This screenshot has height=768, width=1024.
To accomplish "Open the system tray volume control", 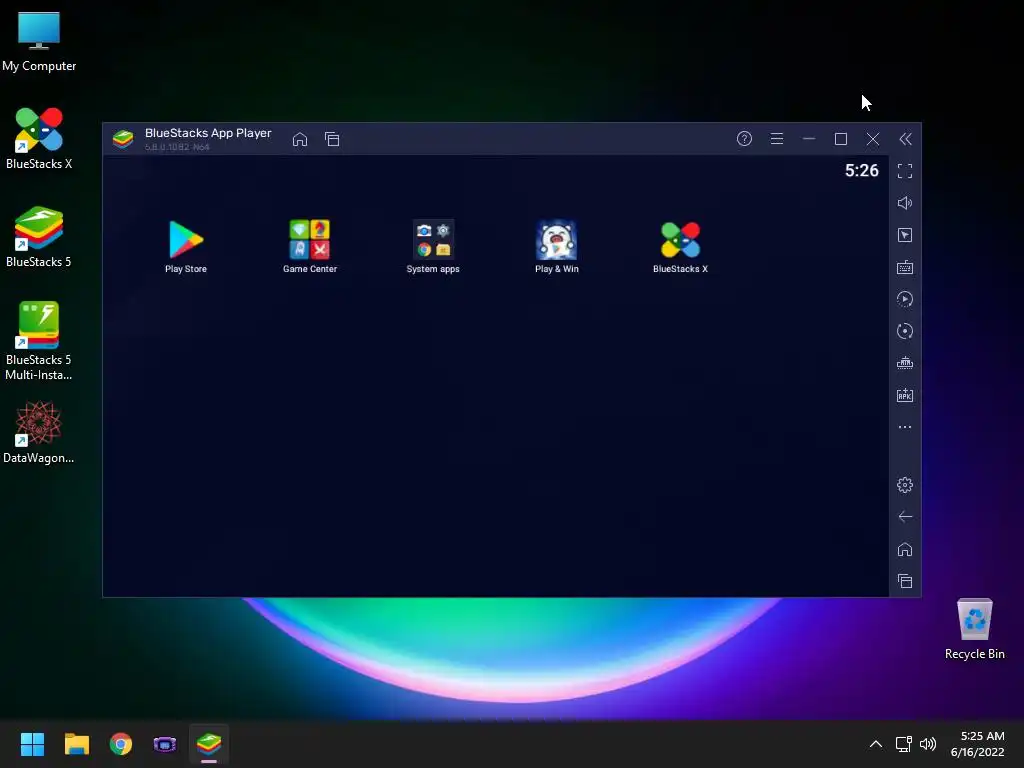I will [927, 744].
